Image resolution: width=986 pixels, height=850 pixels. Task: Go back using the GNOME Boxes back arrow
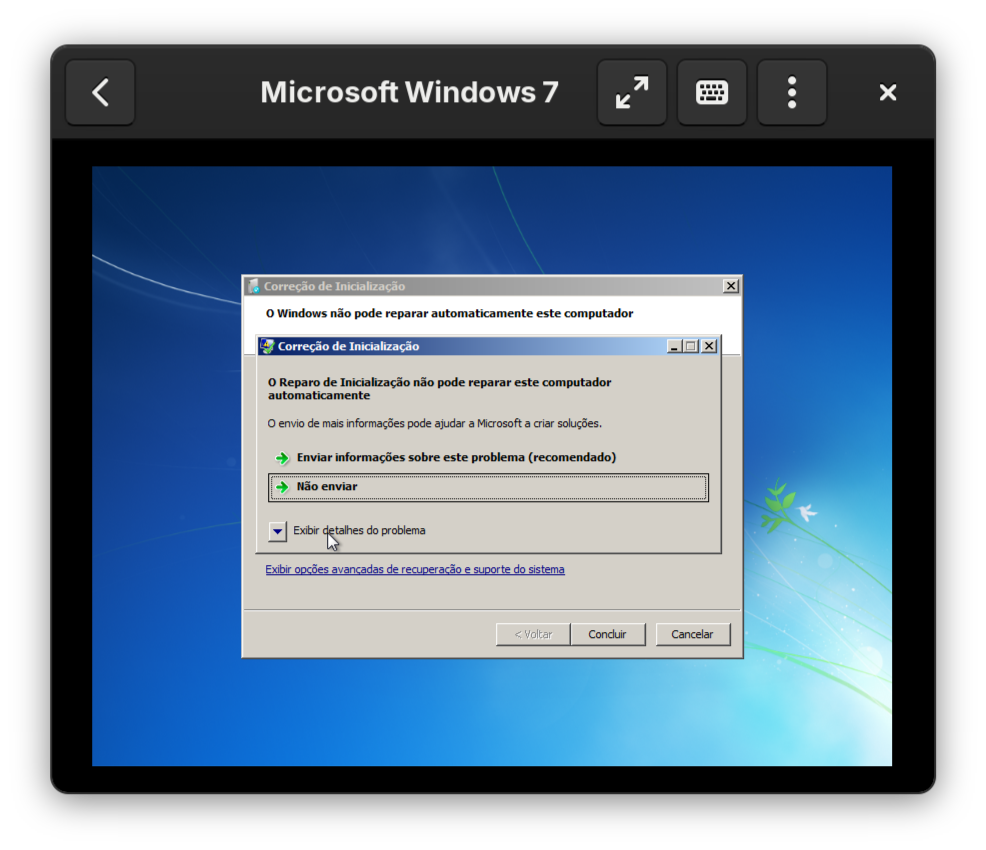coord(100,92)
